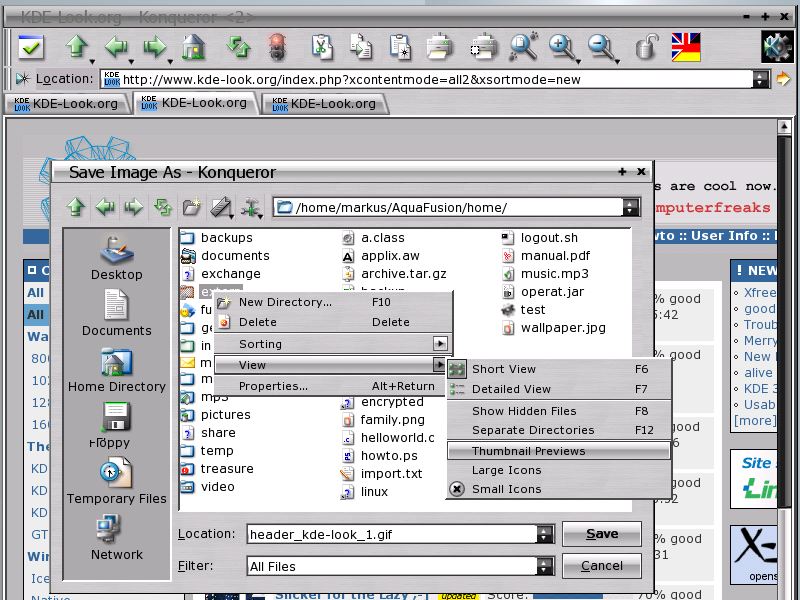
Task: Open the Home page icon in Konqueror toolbar
Action: [193, 46]
